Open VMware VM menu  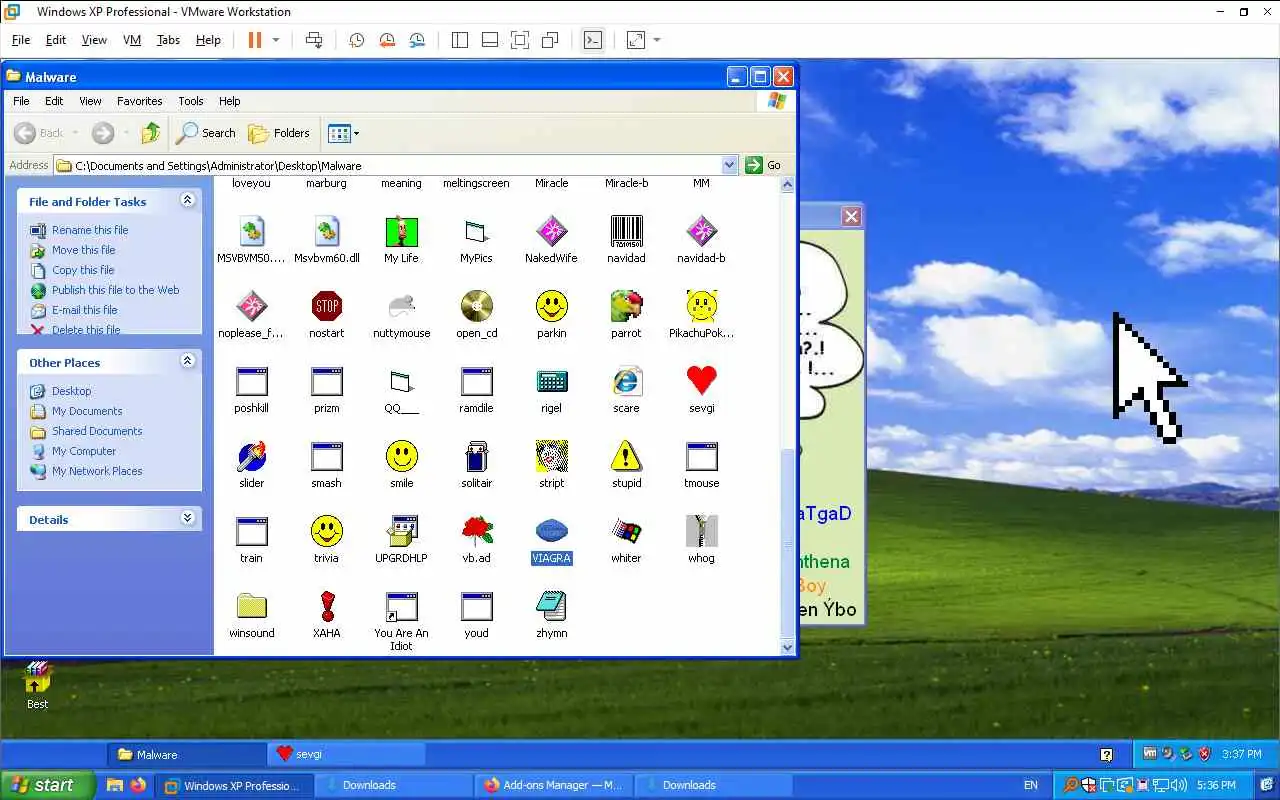132,40
